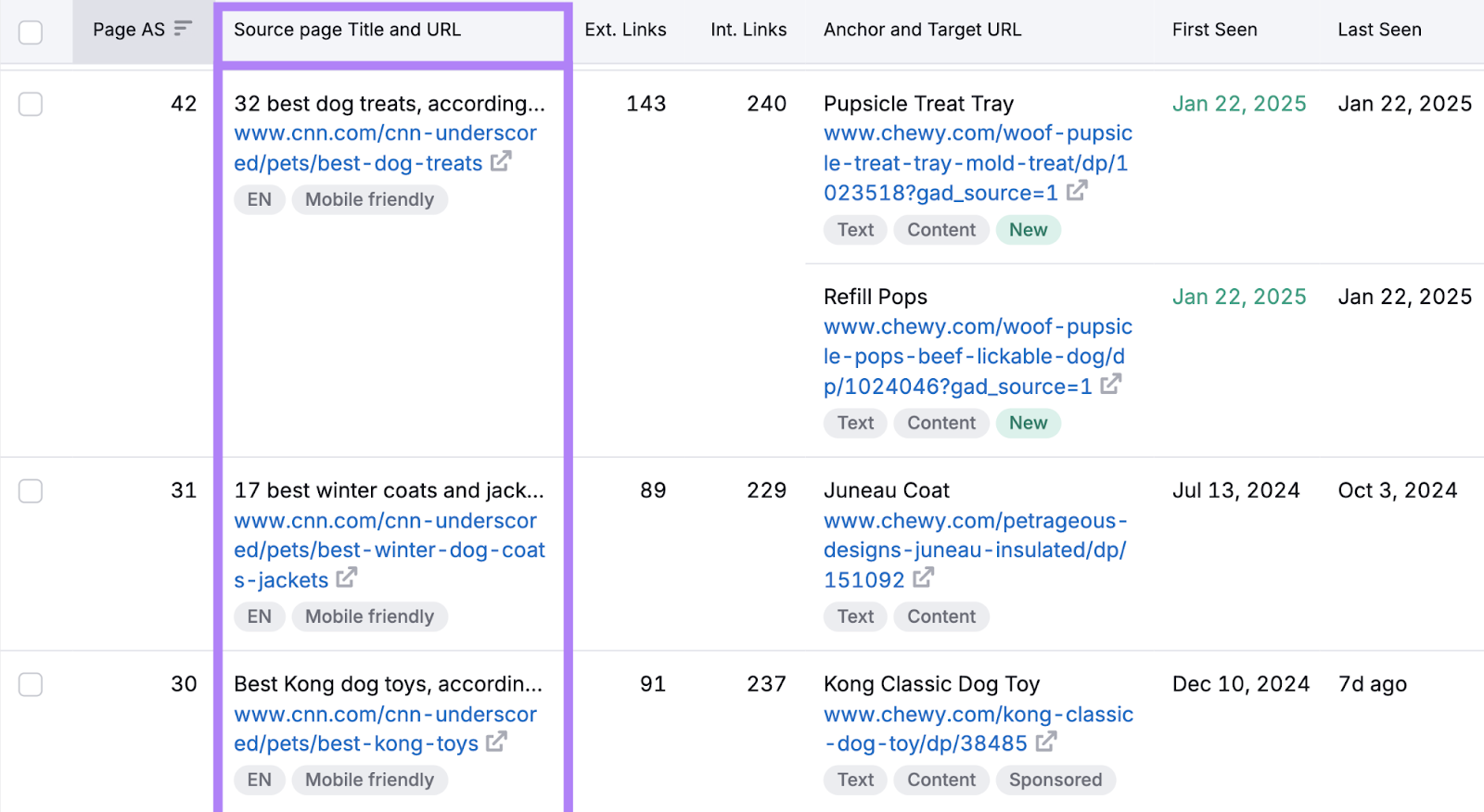Toggle the select-all checkbox in the header
This screenshot has height=812, width=1484.
pos(31,31)
